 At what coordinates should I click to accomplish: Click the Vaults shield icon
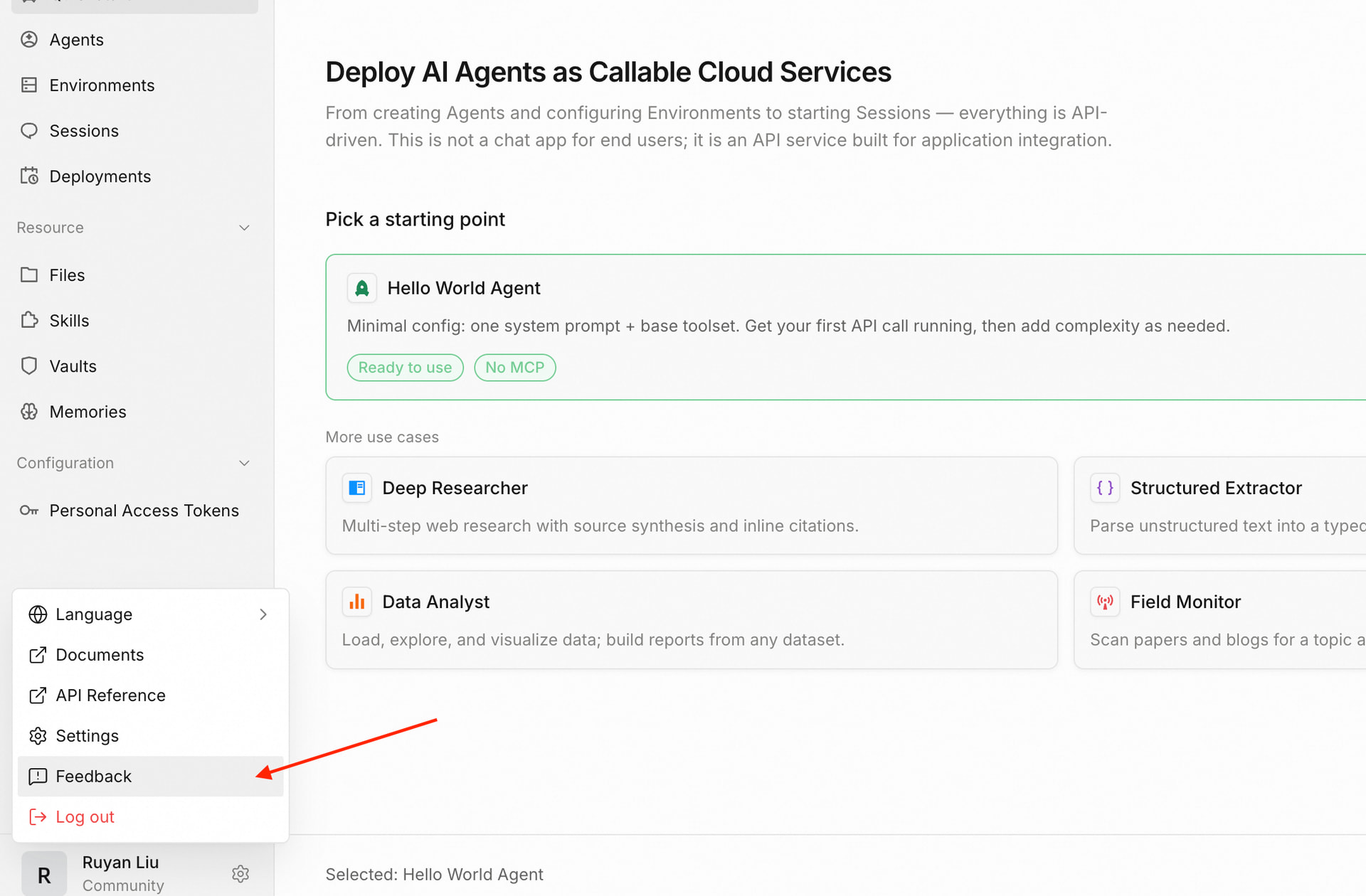29,366
